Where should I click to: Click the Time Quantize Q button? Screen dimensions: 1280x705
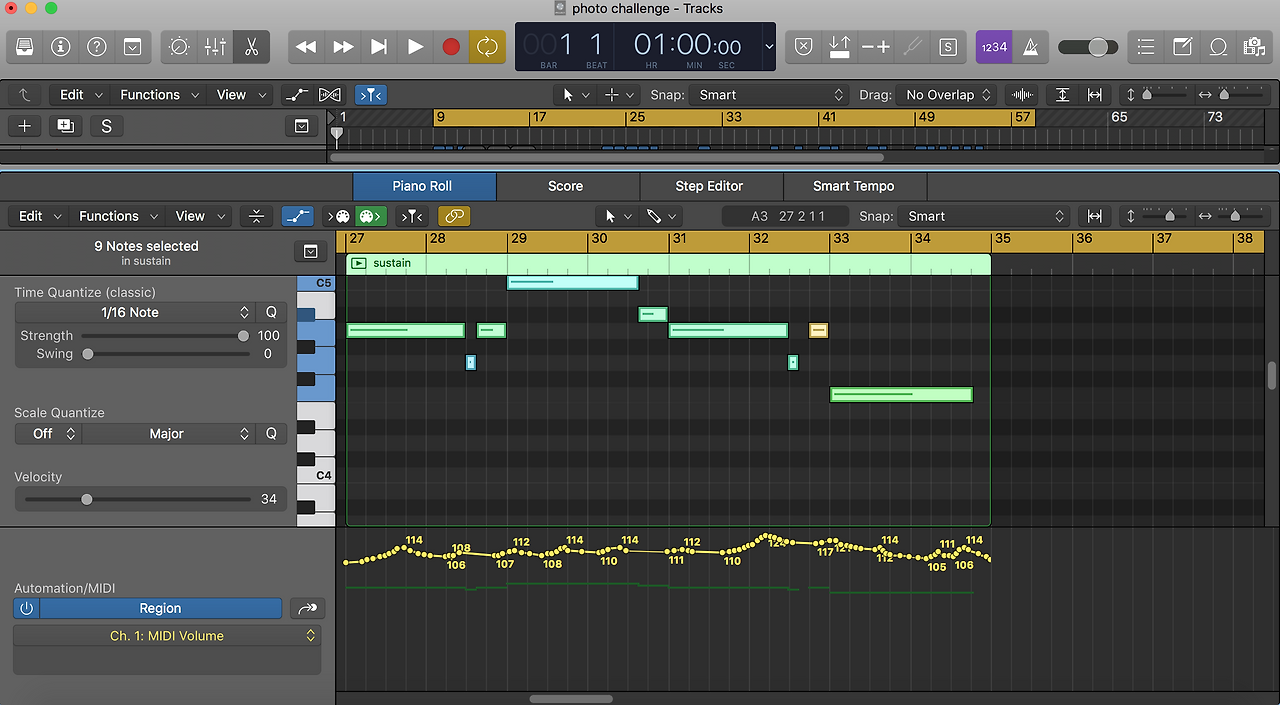pos(270,312)
